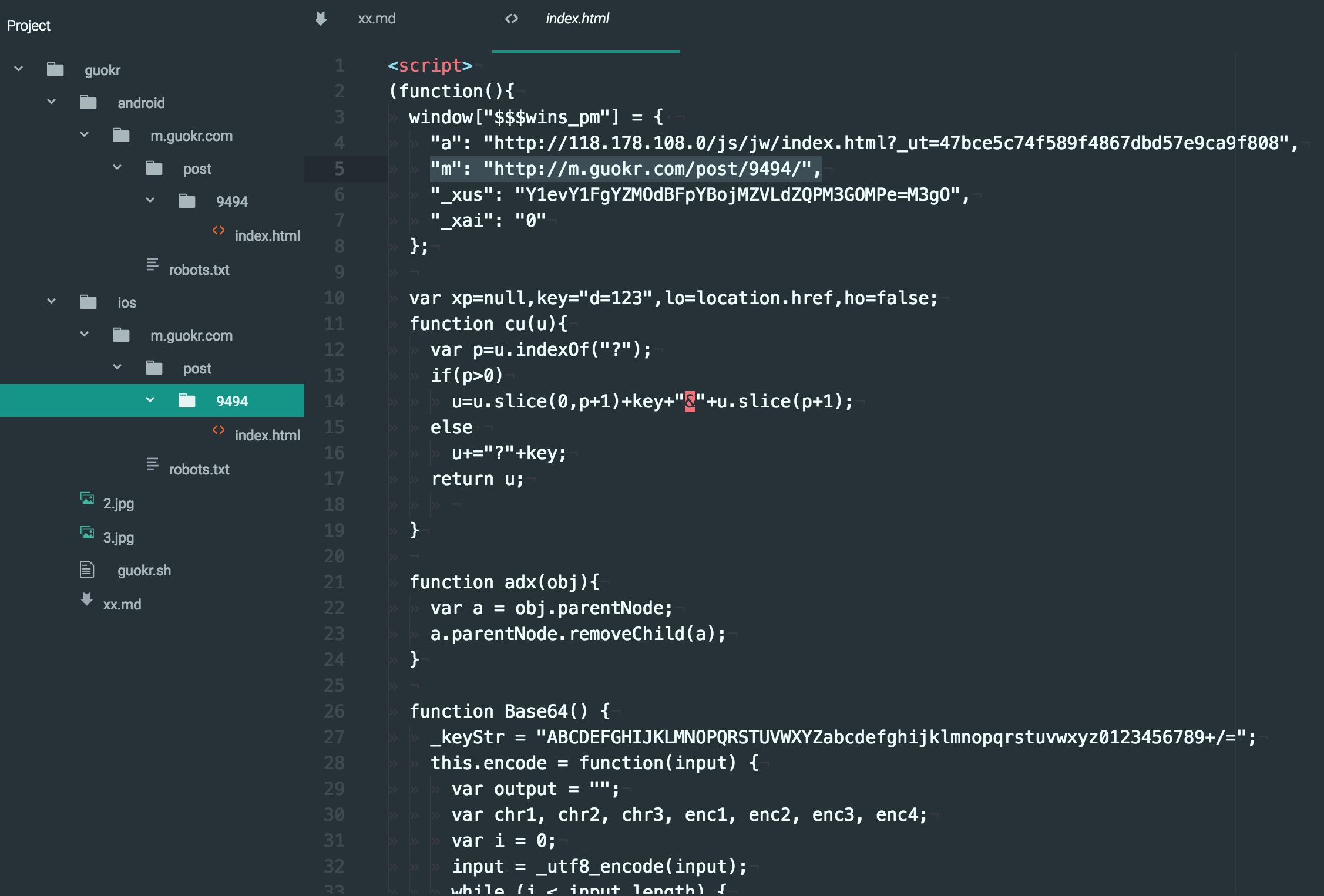This screenshot has height=896, width=1324.
Task: Click the code icon on index.html tab
Action: (x=512, y=19)
